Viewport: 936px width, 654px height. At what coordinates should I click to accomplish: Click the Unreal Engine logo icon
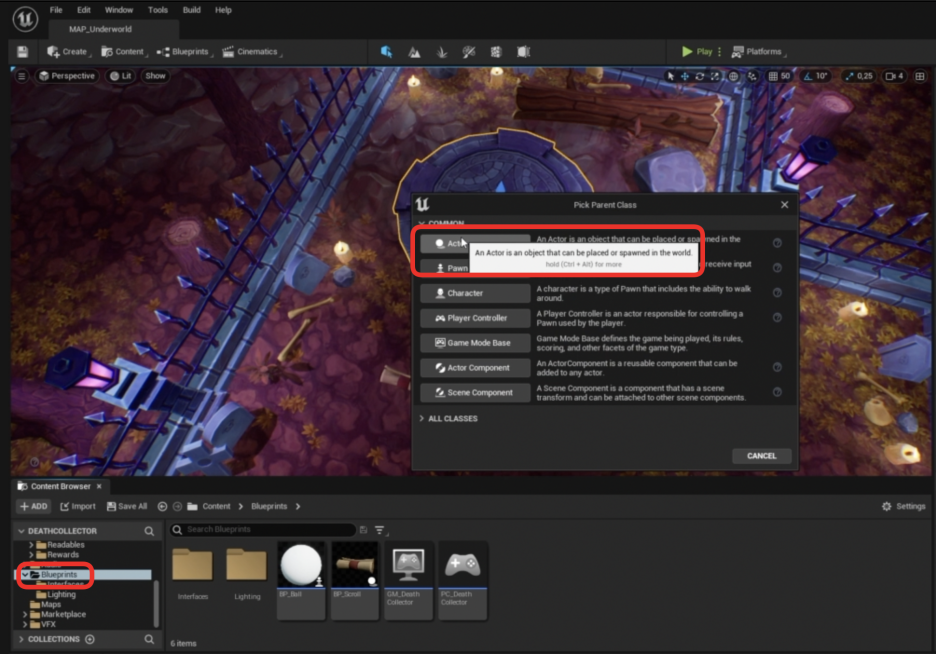click(25, 19)
